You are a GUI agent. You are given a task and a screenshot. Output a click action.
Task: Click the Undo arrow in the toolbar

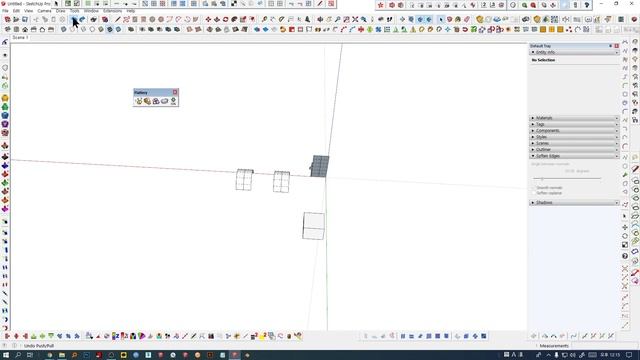pyautogui.click(x=74, y=19)
